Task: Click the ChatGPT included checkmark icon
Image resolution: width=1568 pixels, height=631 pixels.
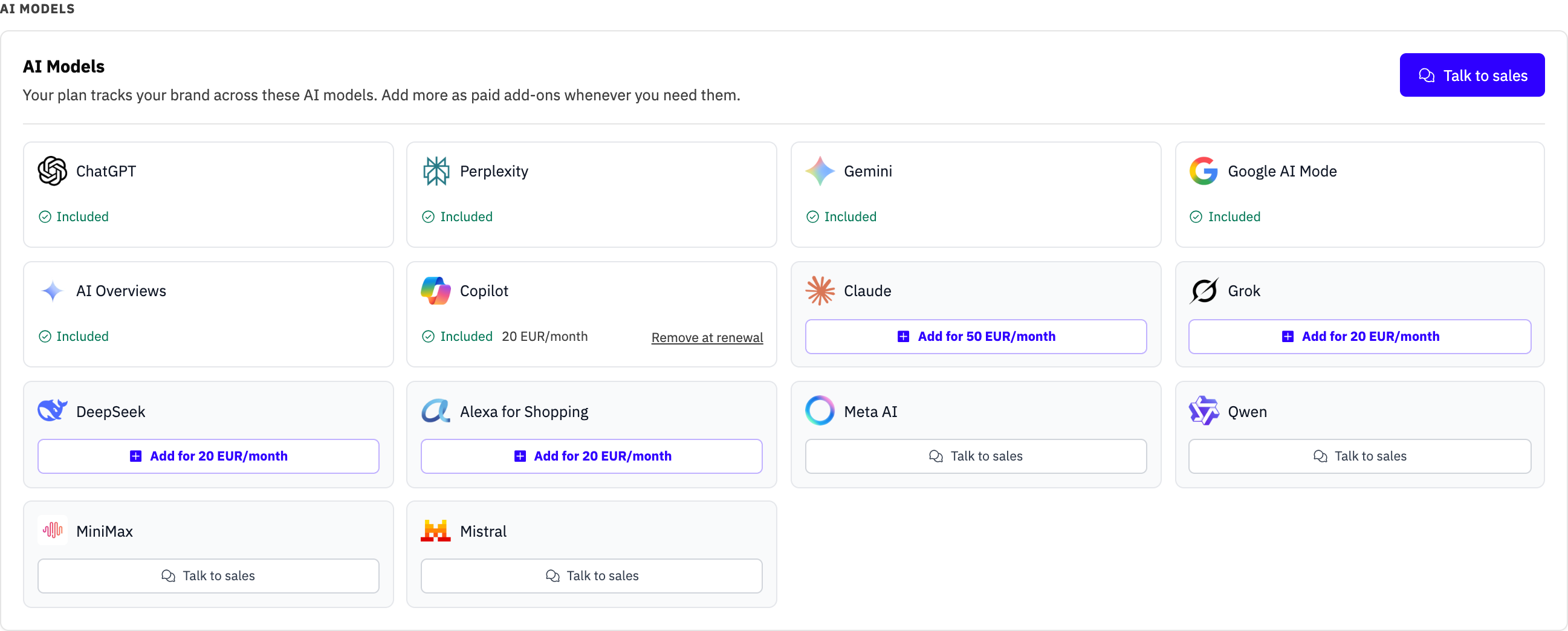Action: coord(45,217)
